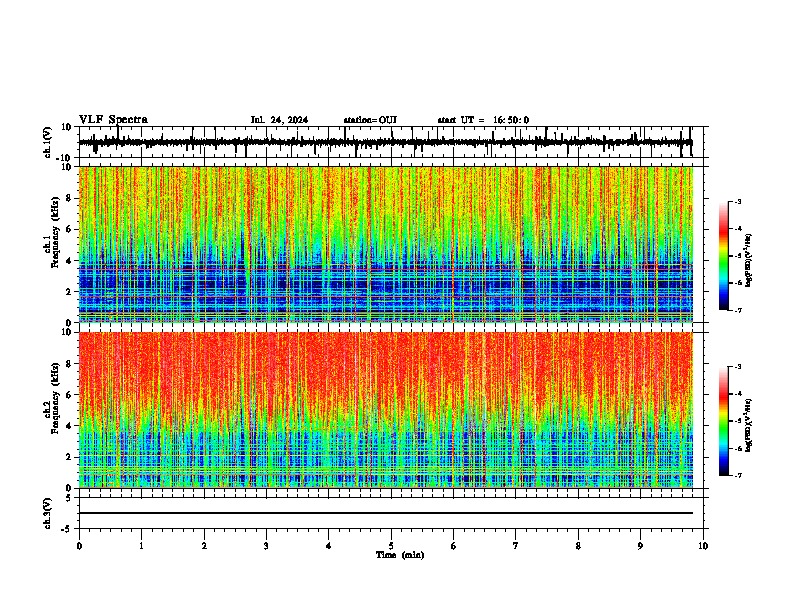Click the 5 minute tick label
This screenshot has width=792, height=612.
391,546
